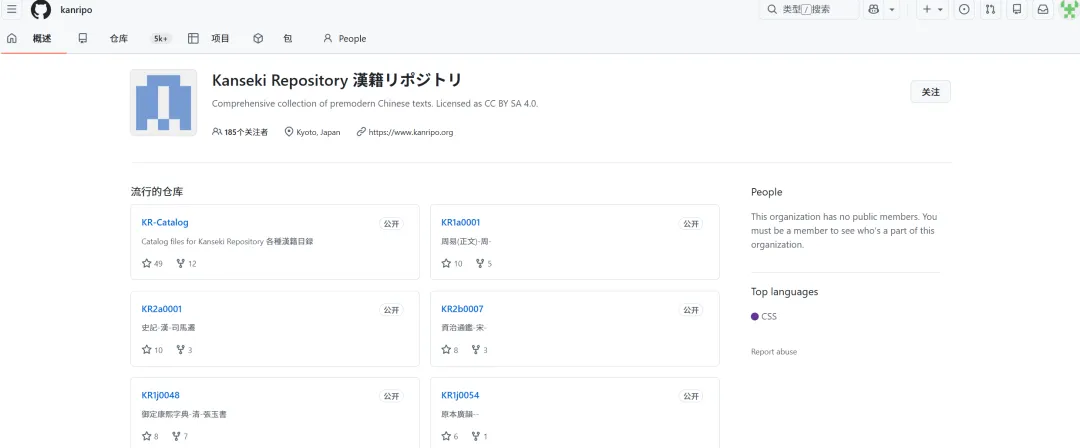This screenshot has width=1080, height=448.
Task: Click the star count on KR2b0007
Action: [450, 350]
